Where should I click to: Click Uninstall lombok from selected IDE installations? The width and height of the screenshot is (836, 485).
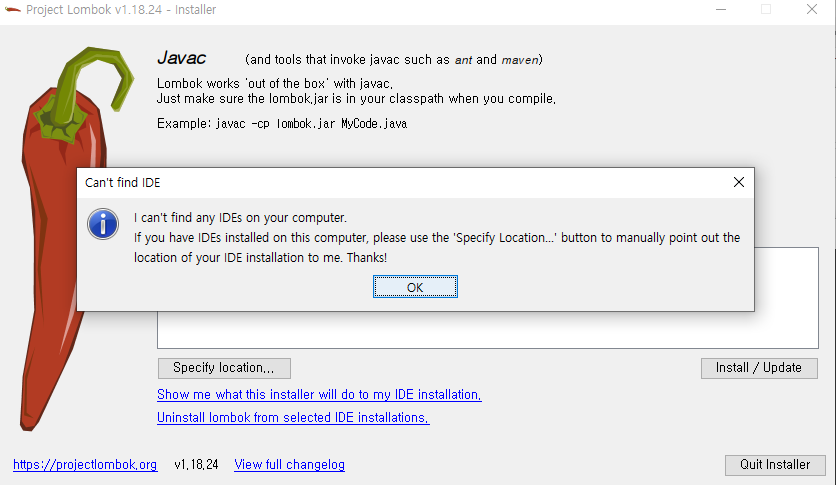[x=293, y=417]
